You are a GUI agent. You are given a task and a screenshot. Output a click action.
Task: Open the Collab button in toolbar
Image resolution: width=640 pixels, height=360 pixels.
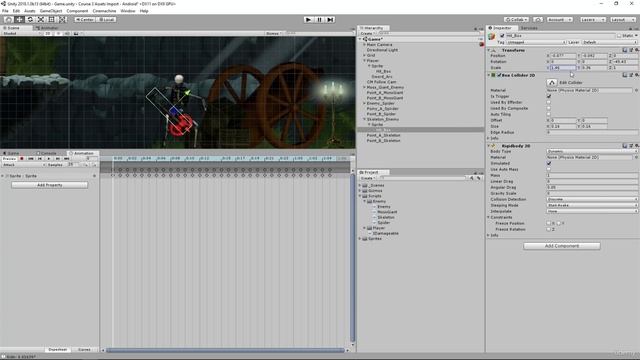coord(516,20)
